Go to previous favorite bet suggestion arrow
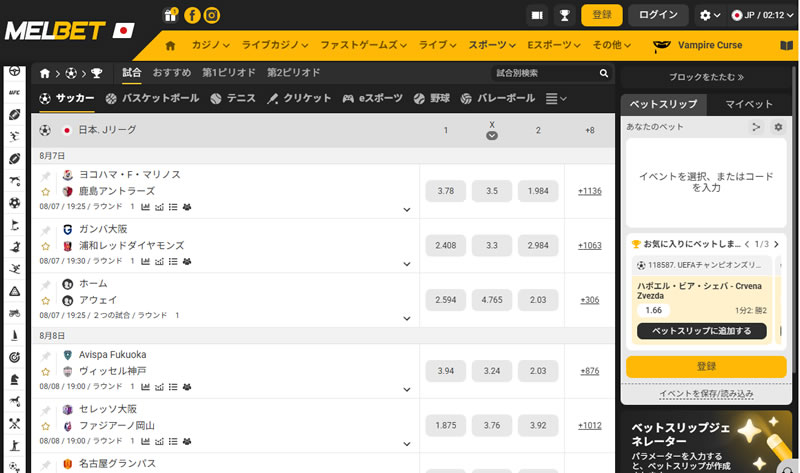 coord(747,244)
